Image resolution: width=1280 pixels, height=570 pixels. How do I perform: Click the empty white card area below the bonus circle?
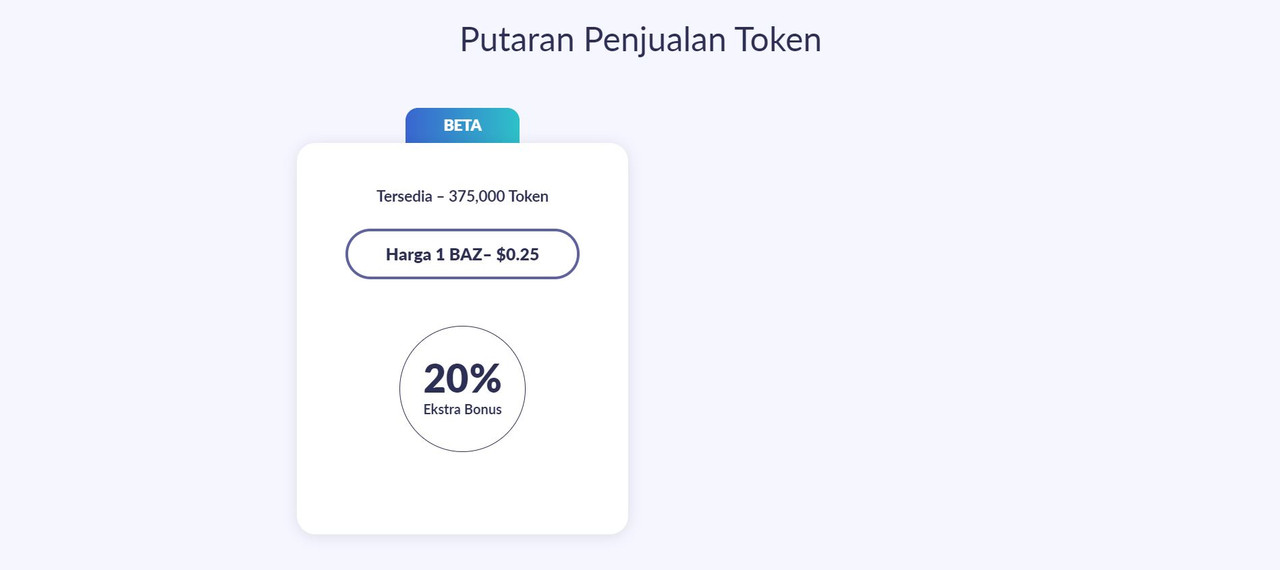tap(462, 492)
